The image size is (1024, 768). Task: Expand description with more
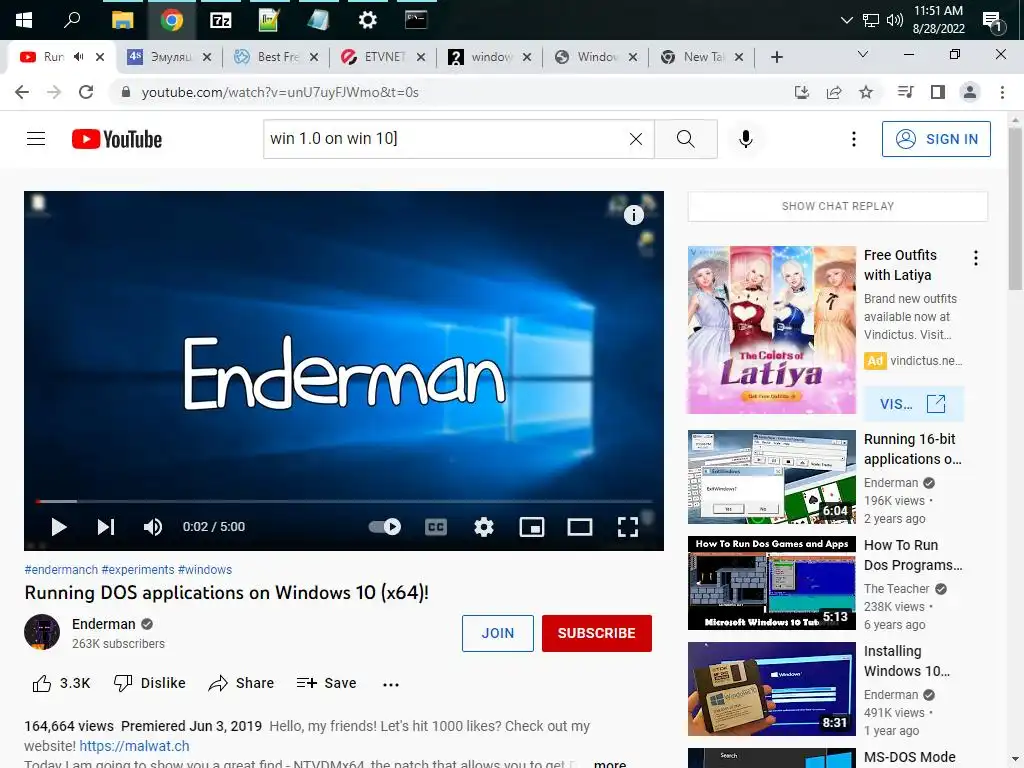coord(610,763)
